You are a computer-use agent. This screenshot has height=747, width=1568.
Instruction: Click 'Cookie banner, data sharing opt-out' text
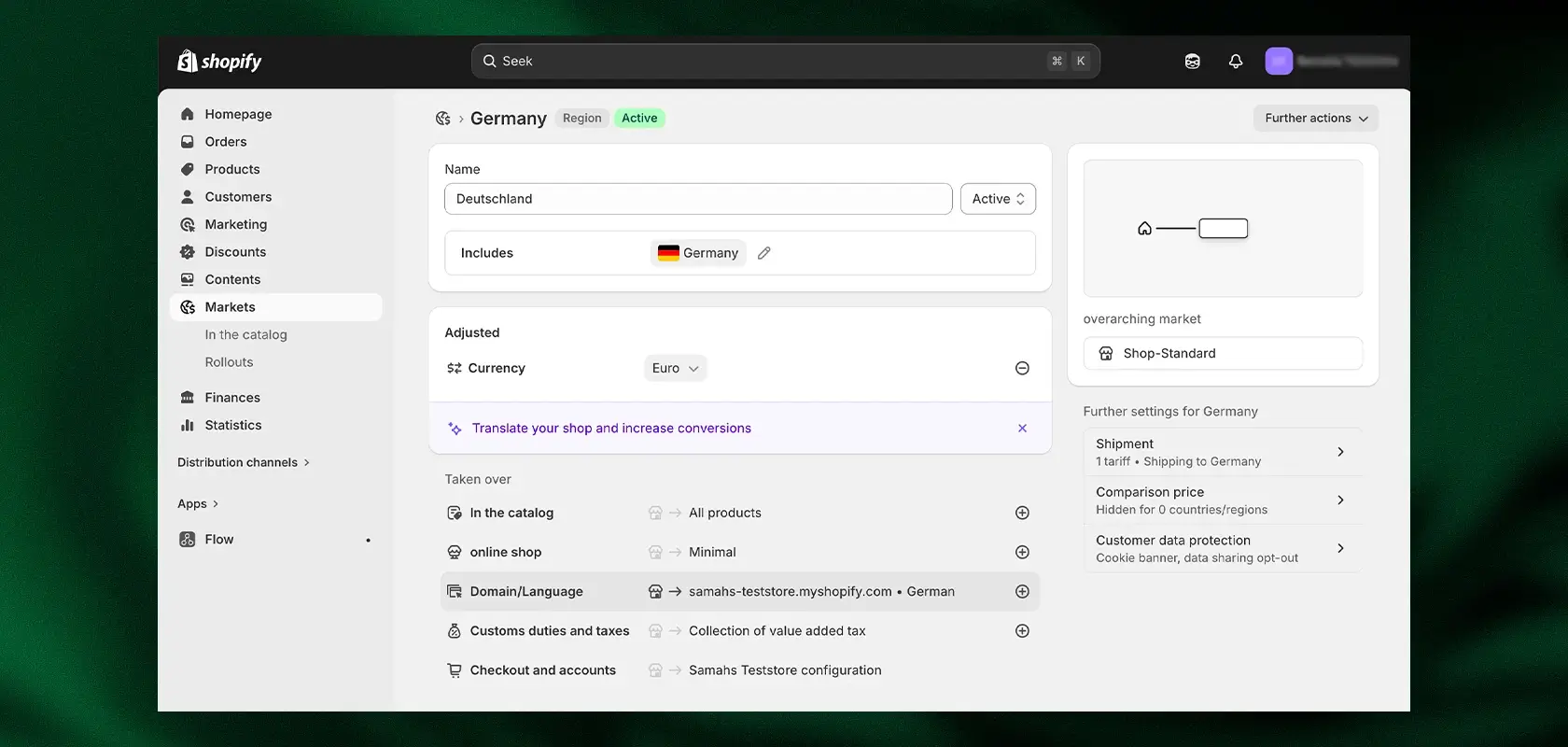[1197, 558]
